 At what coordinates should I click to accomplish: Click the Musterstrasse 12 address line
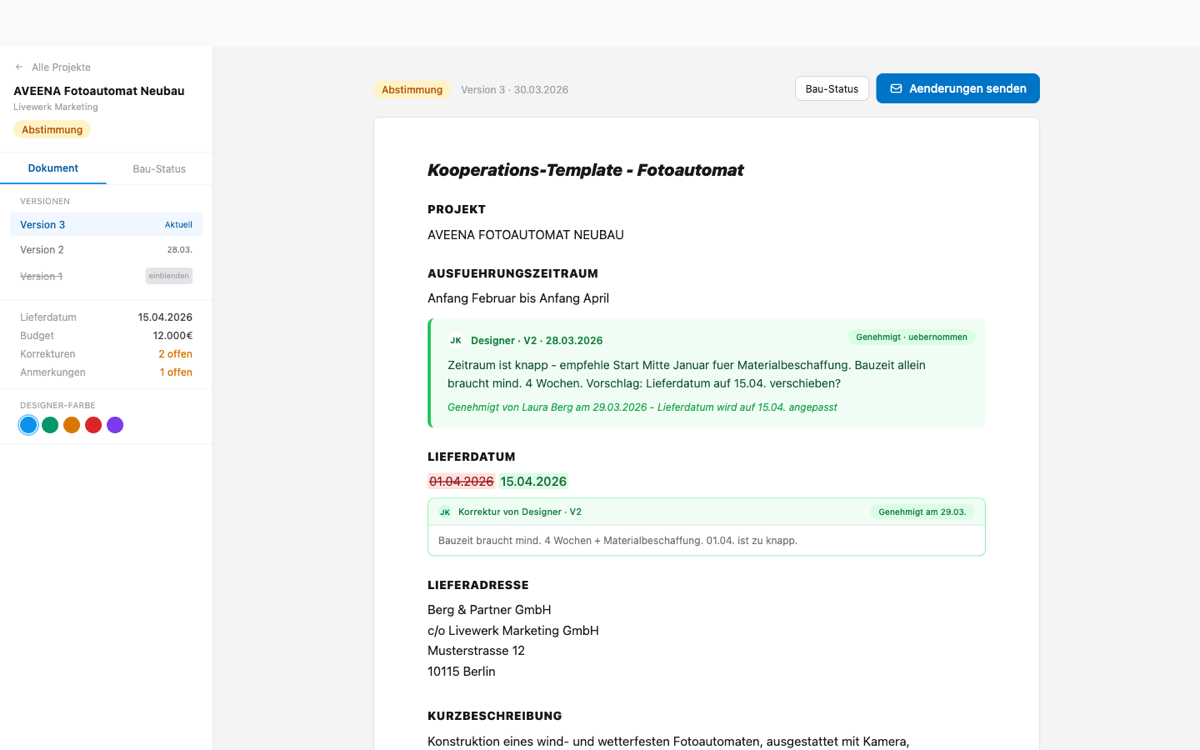tap(476, 651)
